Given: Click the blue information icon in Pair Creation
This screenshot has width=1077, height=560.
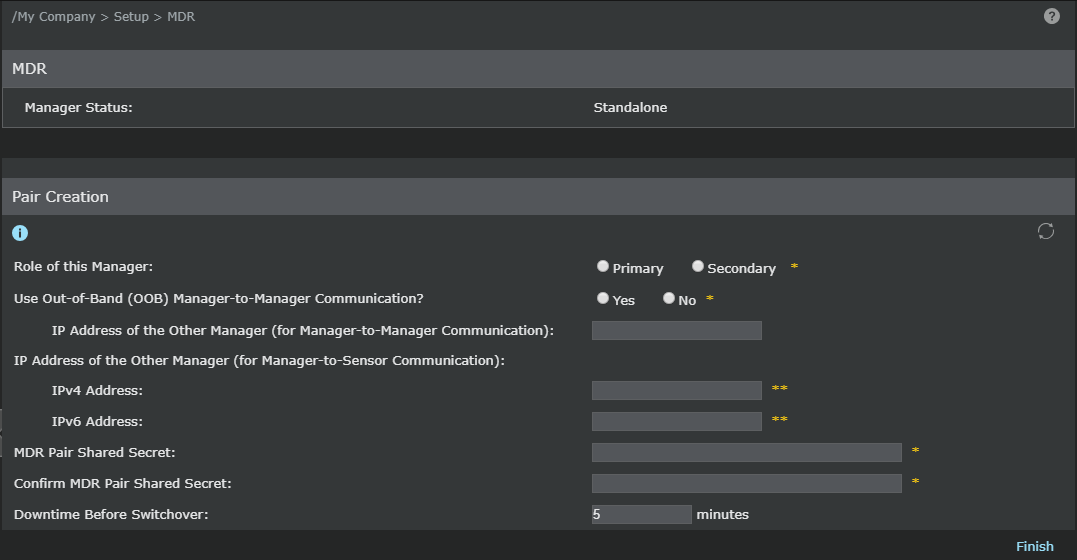Looking at the screenshot, I should [20, 233].
